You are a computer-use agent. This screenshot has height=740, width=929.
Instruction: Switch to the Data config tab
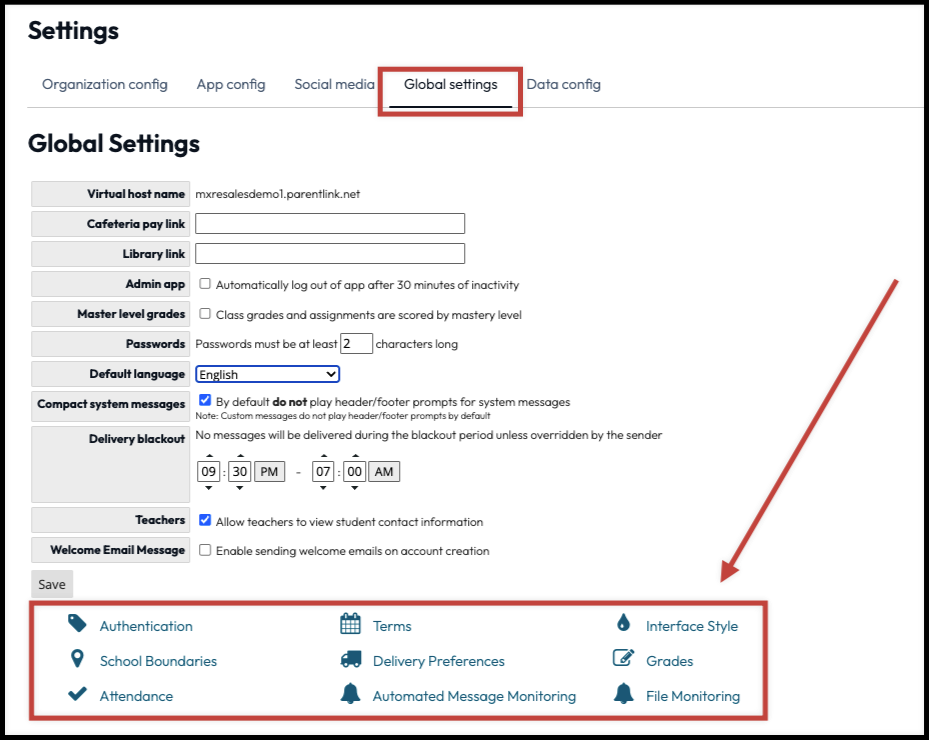click(563, 84)
